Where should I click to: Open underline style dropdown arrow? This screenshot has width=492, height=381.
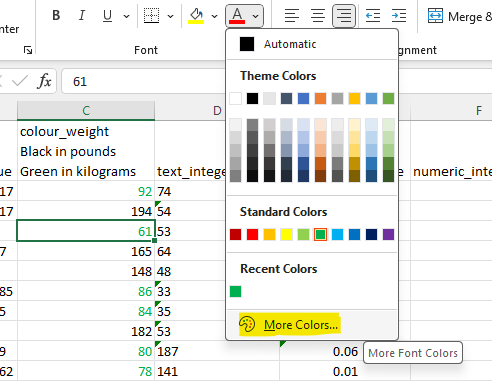coord(126,16)
